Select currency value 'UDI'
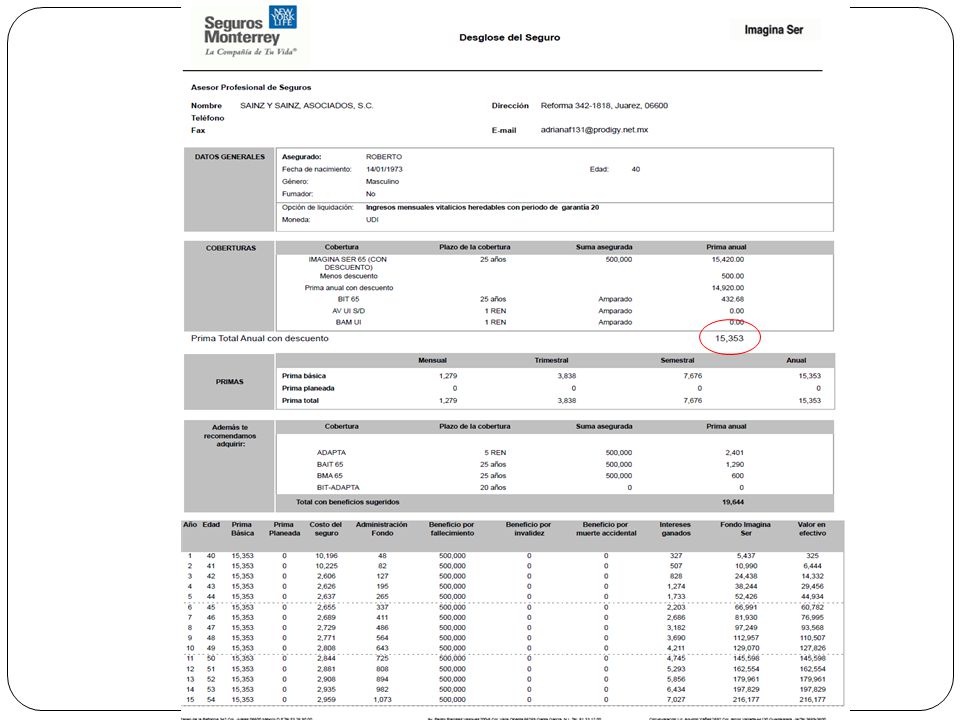This screenshot has width=960, height=720. pyautogui.click(x=372, y=219)
